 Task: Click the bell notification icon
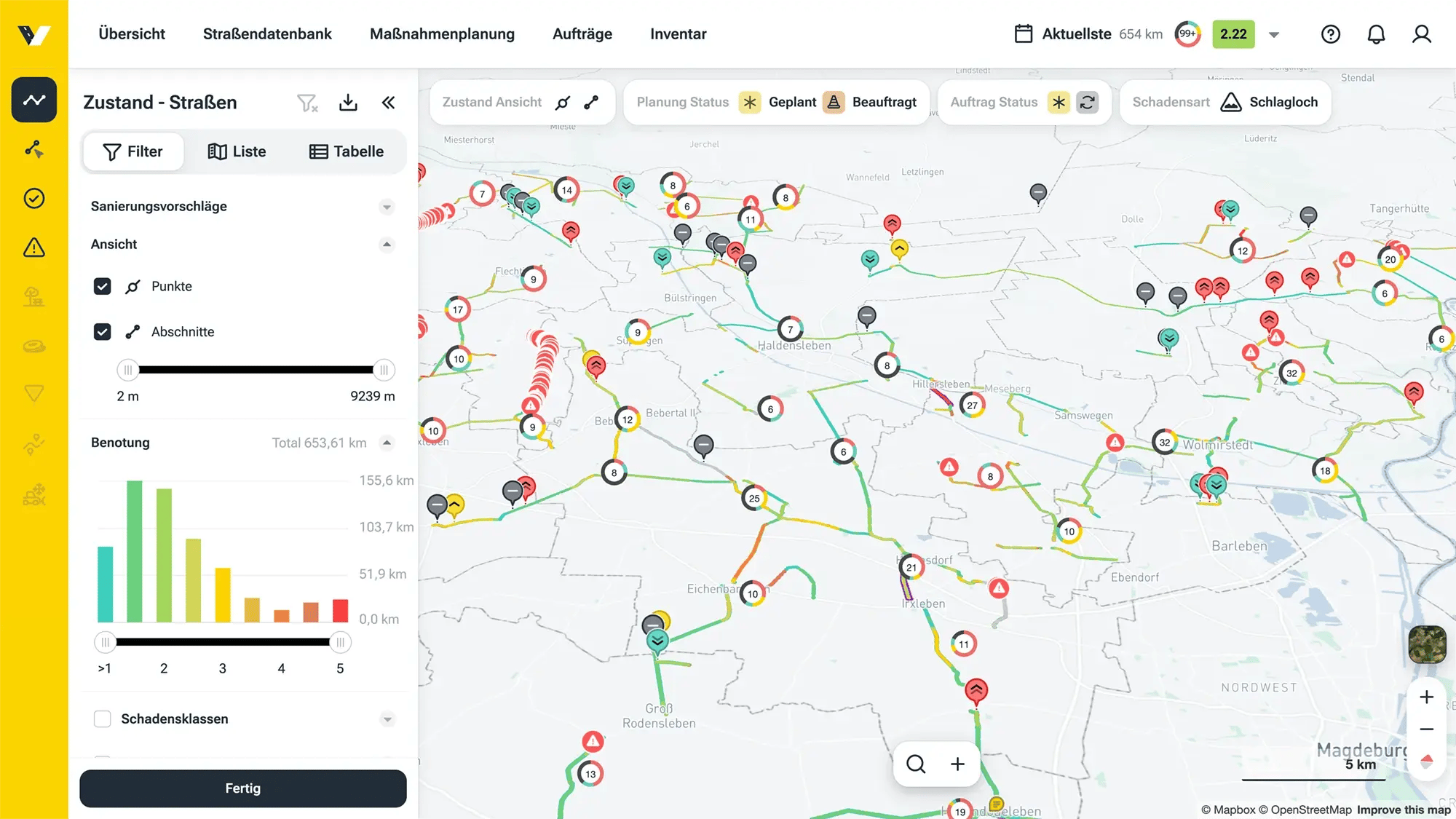(x=1376, y=33)
